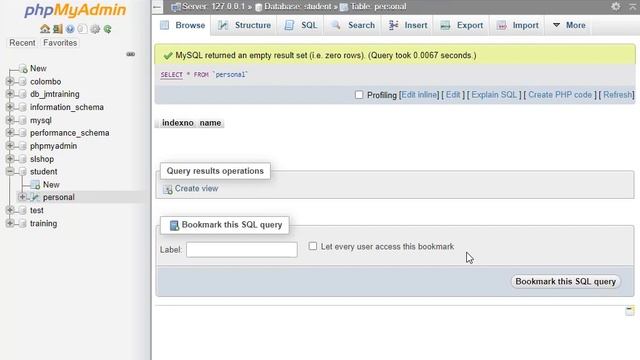Enable the Profiling checkbox
The image size is (640, 360).
point(359,95)
